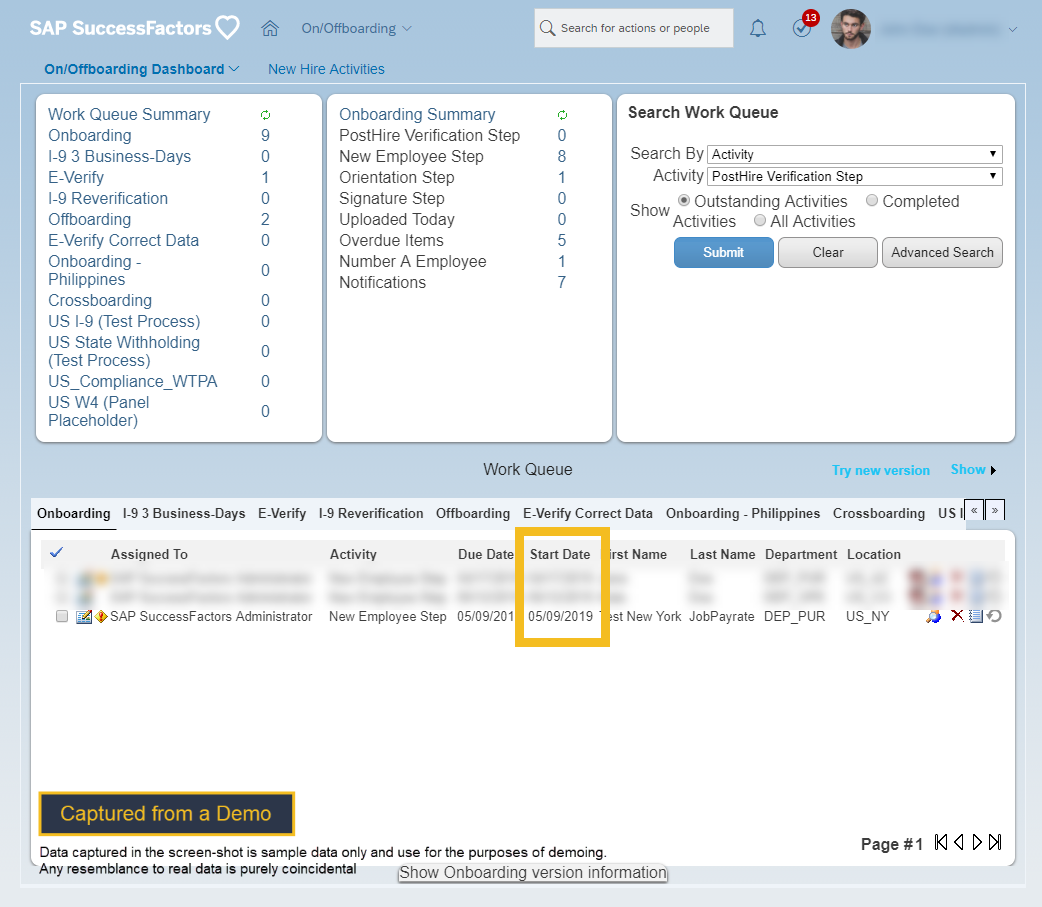Screen dimensions: 1042x907
Task: Open the document list icon in the row
Action: 976,616
